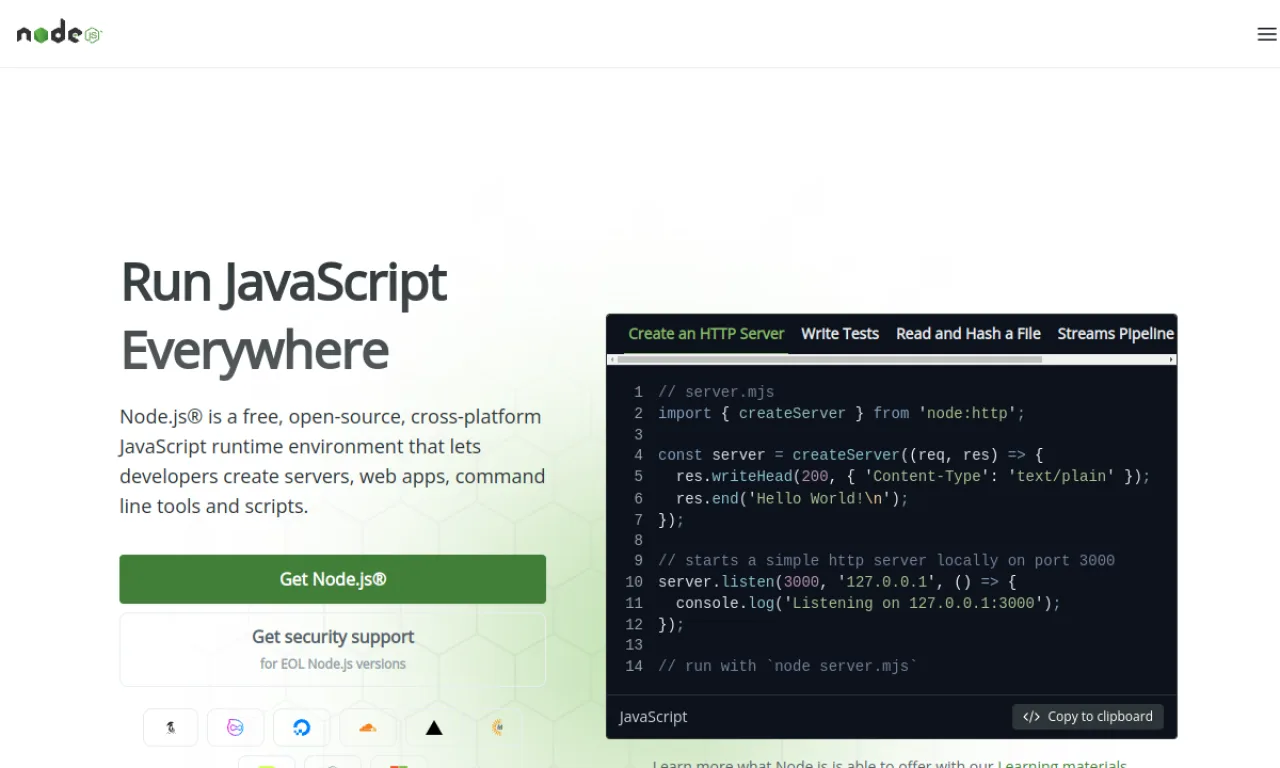Click the orange sun partner logo
The width and height of the screenshot is (1280, 768).
[499, 727]
